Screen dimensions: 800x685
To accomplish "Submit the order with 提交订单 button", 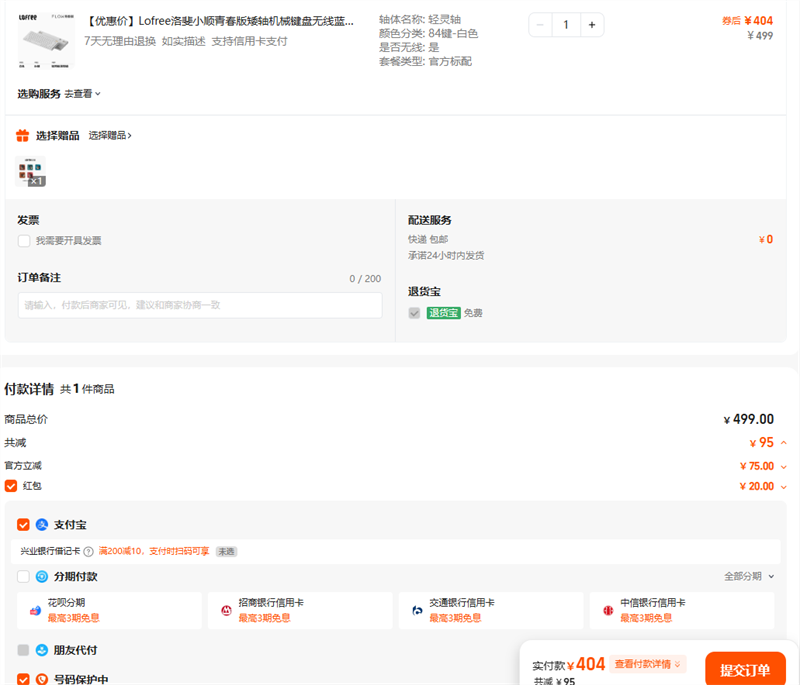I will pos(744,669).
